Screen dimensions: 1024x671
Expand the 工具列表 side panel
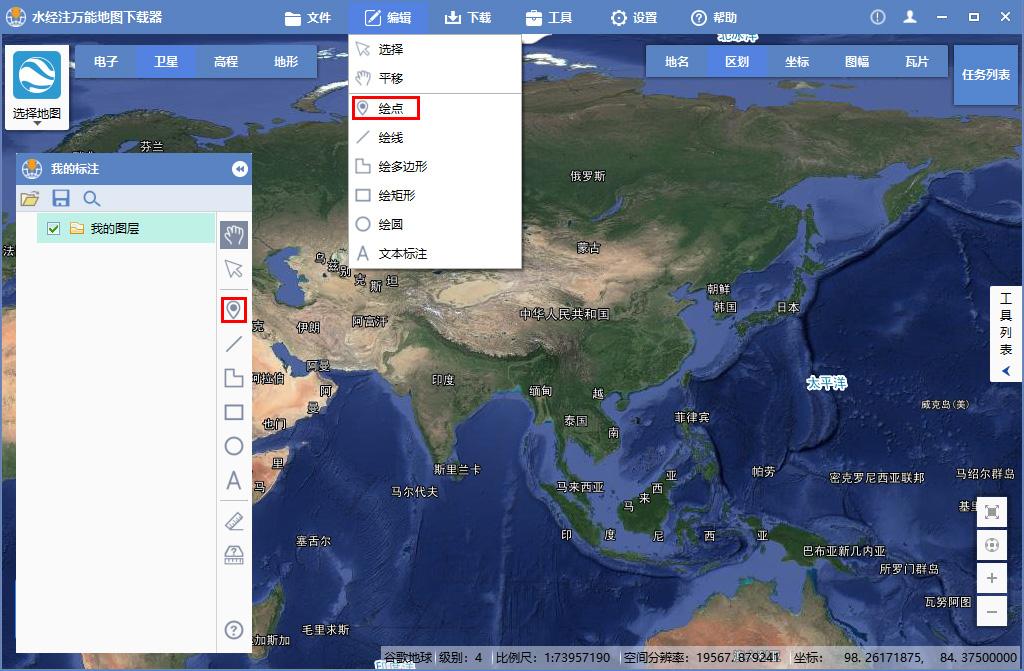click(x=1006, y=334)
